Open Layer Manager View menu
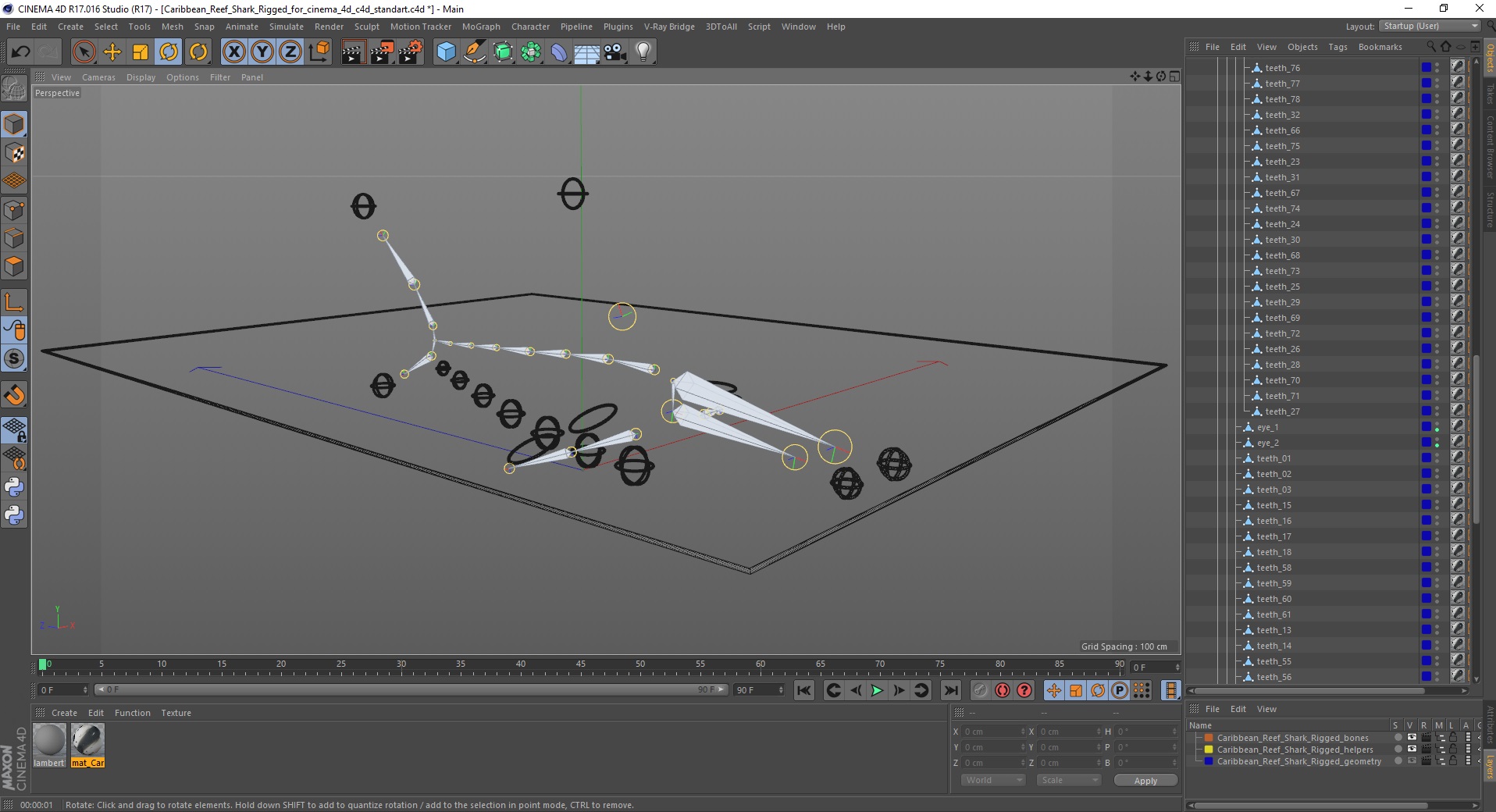The image size is (1496, 812). coord(1266,709)
